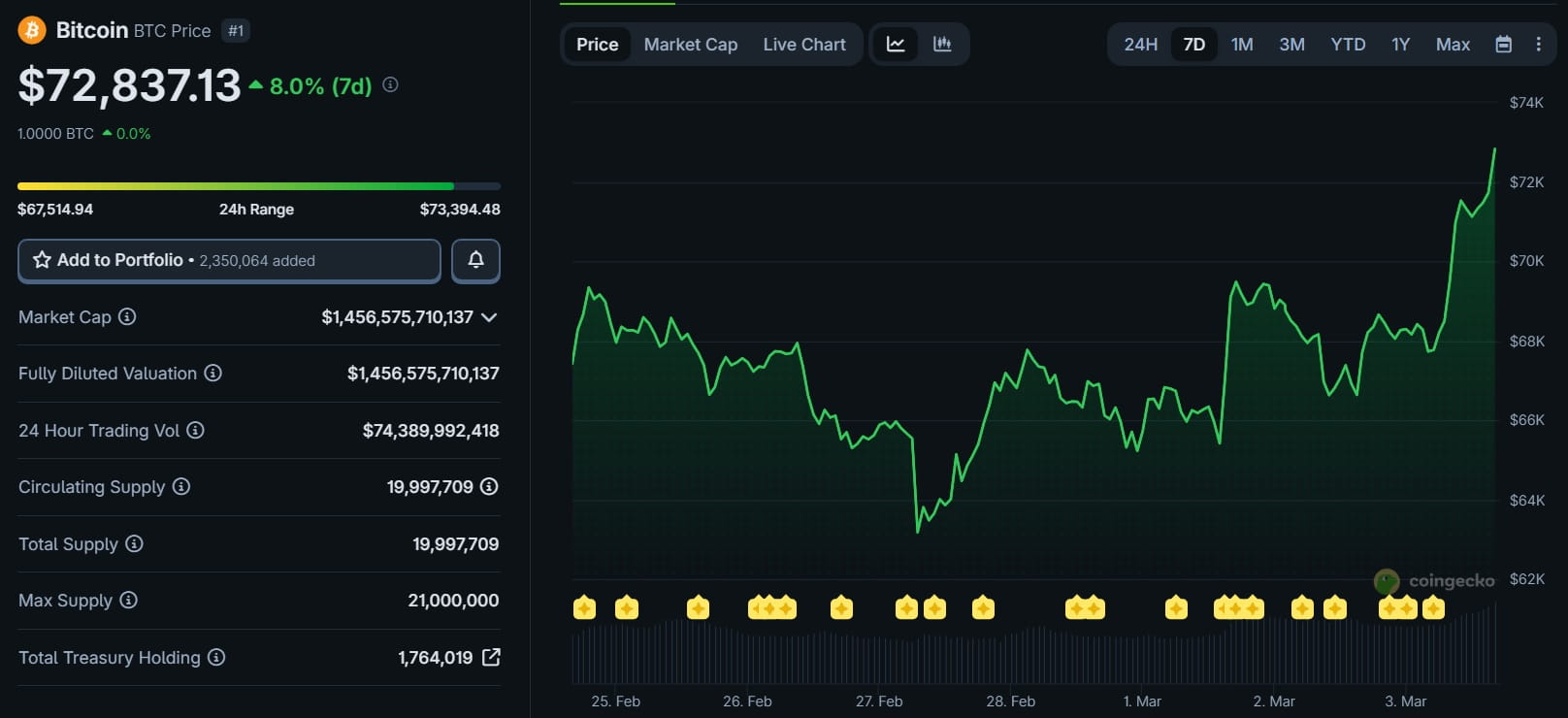Select the YTD time range button

1347,45
